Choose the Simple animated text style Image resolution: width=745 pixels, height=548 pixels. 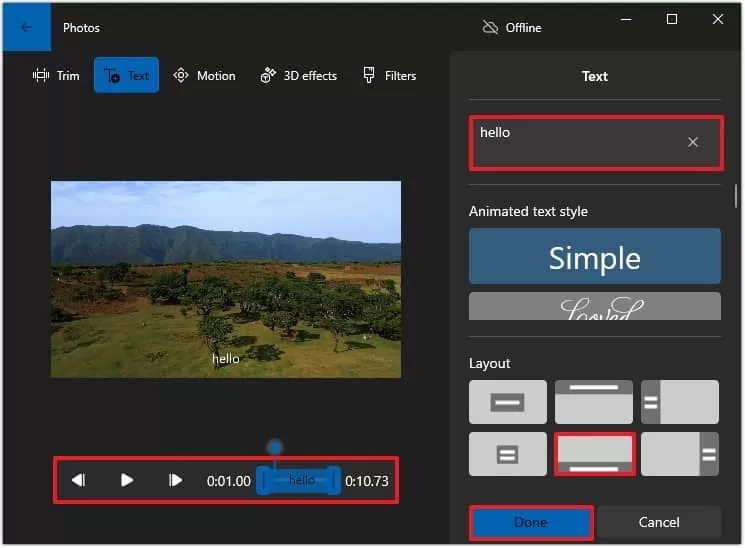click(x=594, y=257)
